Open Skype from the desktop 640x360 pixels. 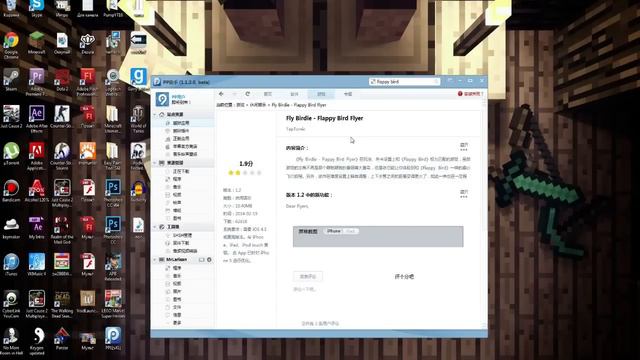tap(37, 8)
